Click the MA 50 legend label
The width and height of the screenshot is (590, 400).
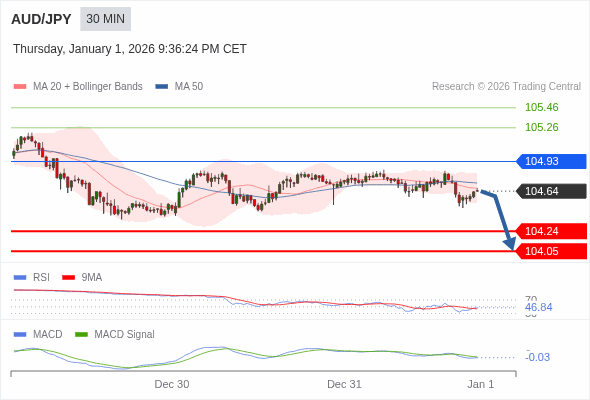click(189, 87)
